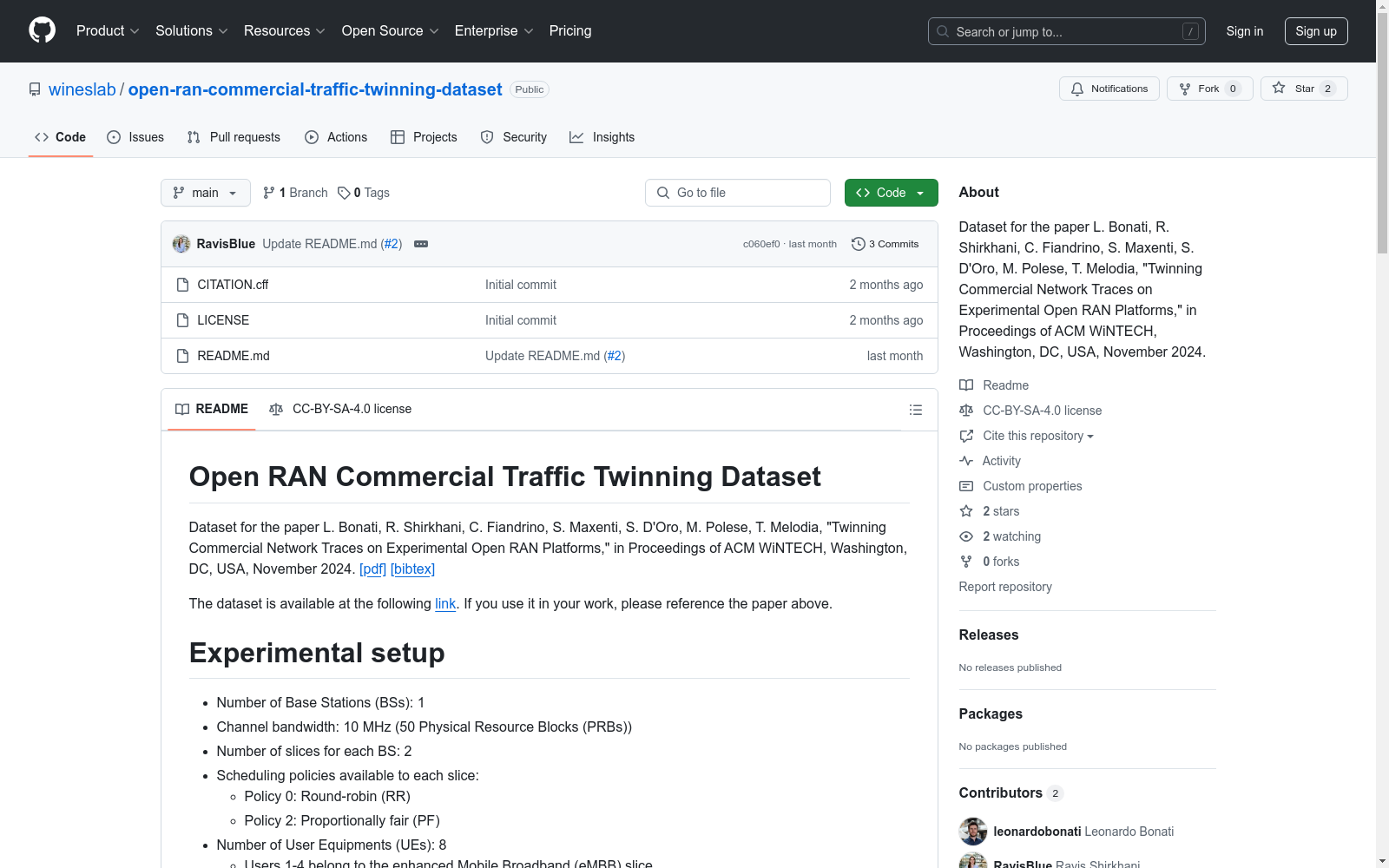The width and height of the screenshot is (1389, 868).
Task: Switch to the Issues tab
Action: coord(135,137)
